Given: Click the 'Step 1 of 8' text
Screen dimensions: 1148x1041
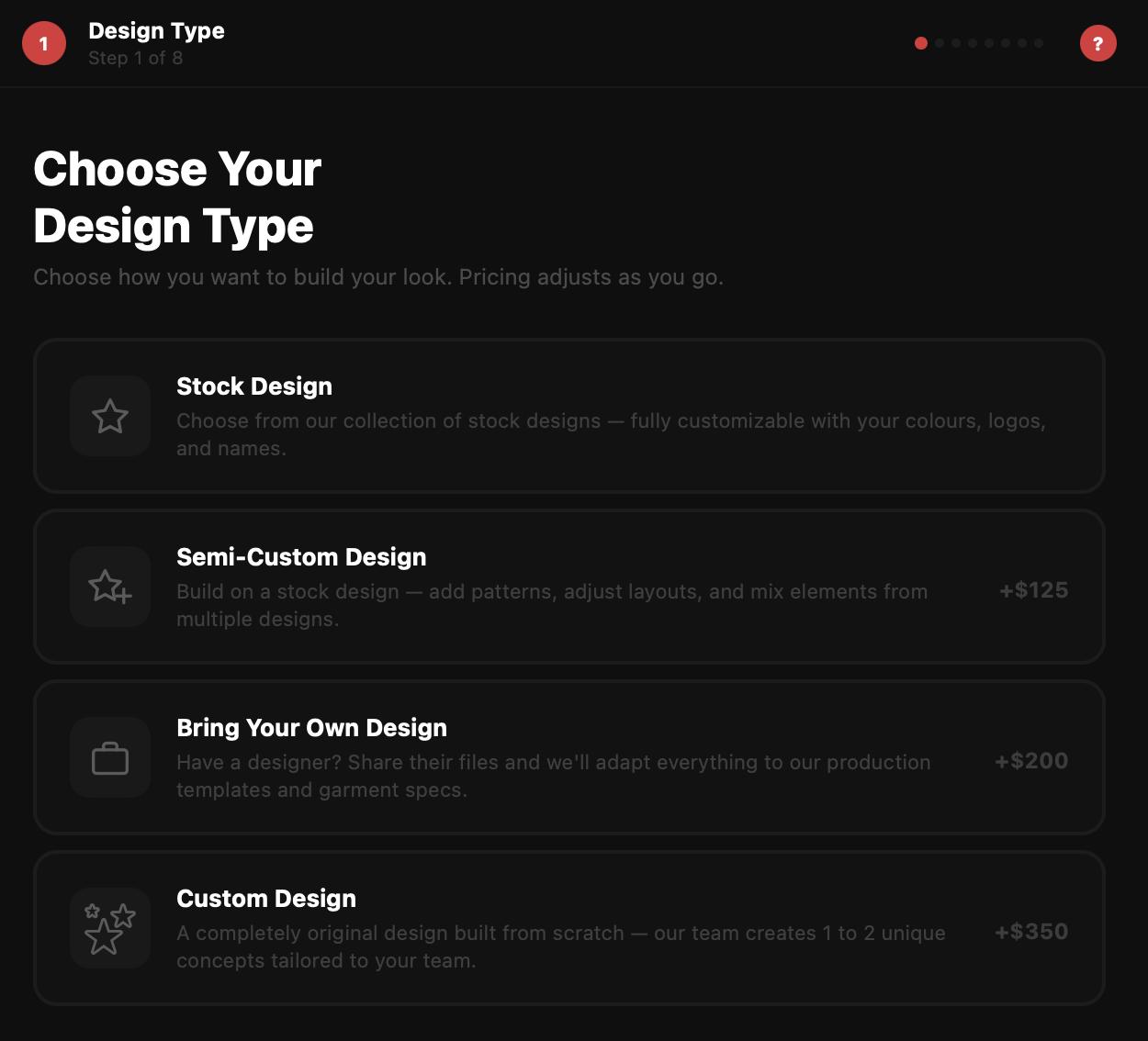Looking at the screenshot, I should click(x=136, y=58).
